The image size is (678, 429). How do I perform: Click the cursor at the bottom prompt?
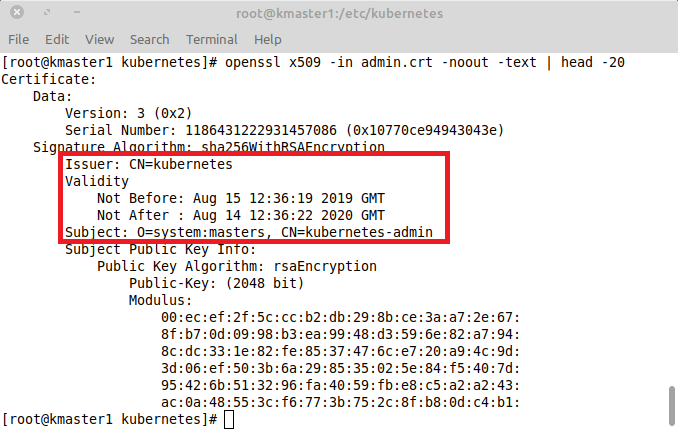[229, 419]
